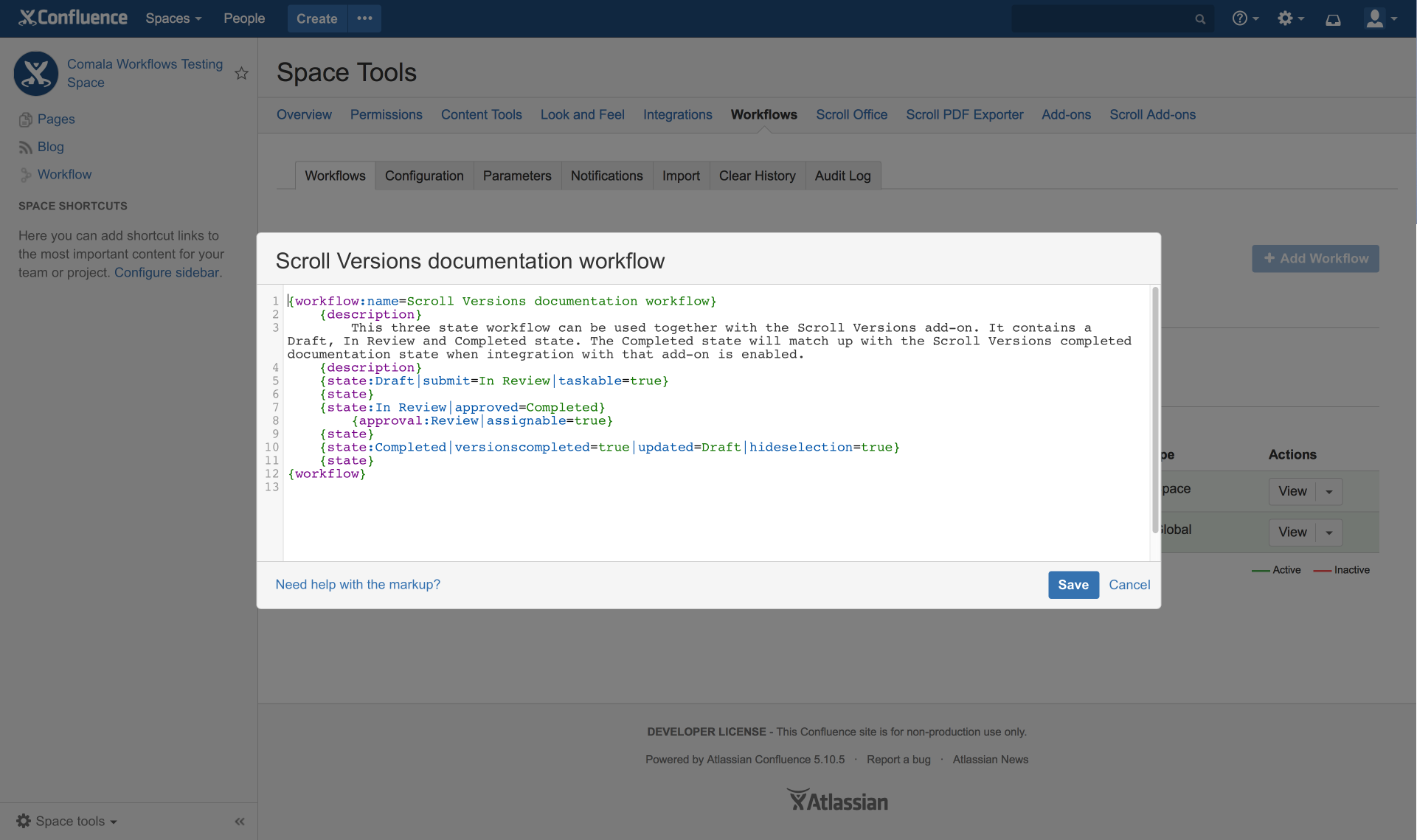This screenshot has width=1417, height=840.
Task: Click the Atlassian Confluence 5.10.5 link
Action: [776, 760]
